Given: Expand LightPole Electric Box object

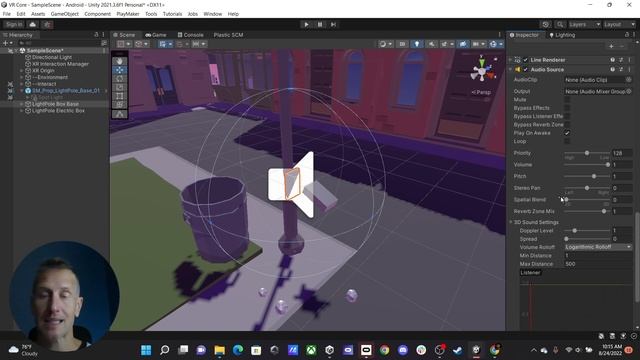Looking at the screenshot, I should pos(22,111).
